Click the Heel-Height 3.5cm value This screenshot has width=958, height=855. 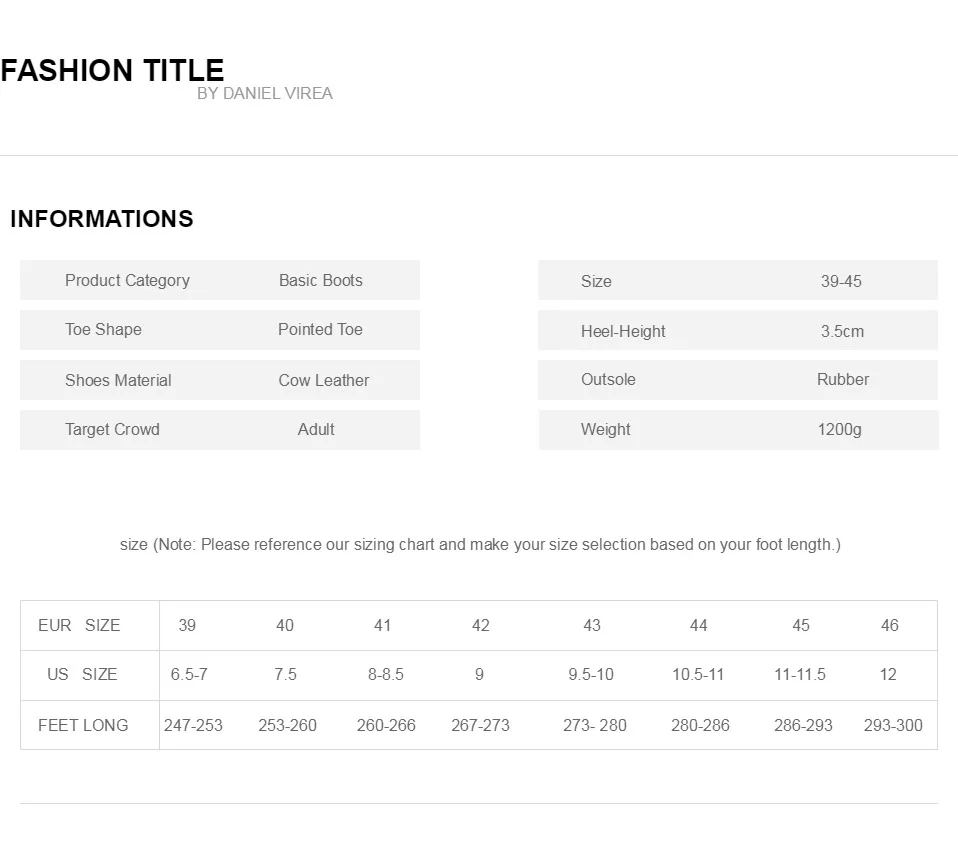843,331
